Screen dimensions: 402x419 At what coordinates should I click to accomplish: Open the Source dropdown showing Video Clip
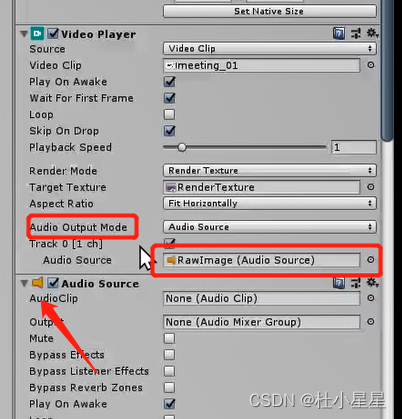270,49
